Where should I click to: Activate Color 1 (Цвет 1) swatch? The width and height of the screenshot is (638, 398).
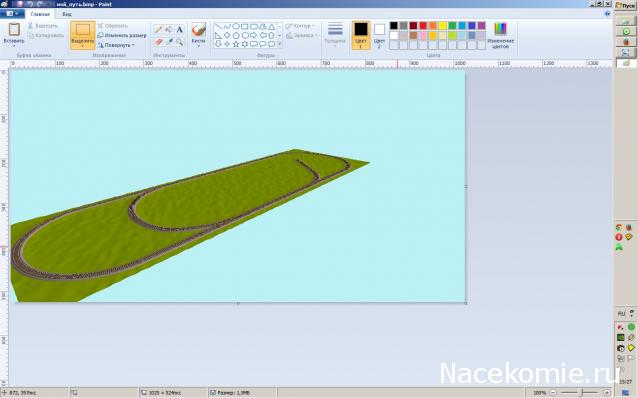click(x=361, y=35)
